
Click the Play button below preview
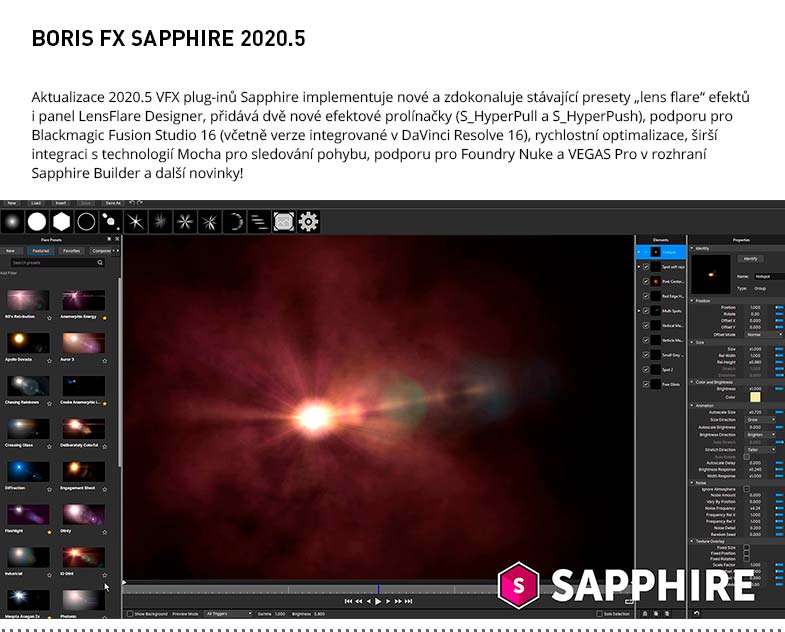[x=378, y=601]
